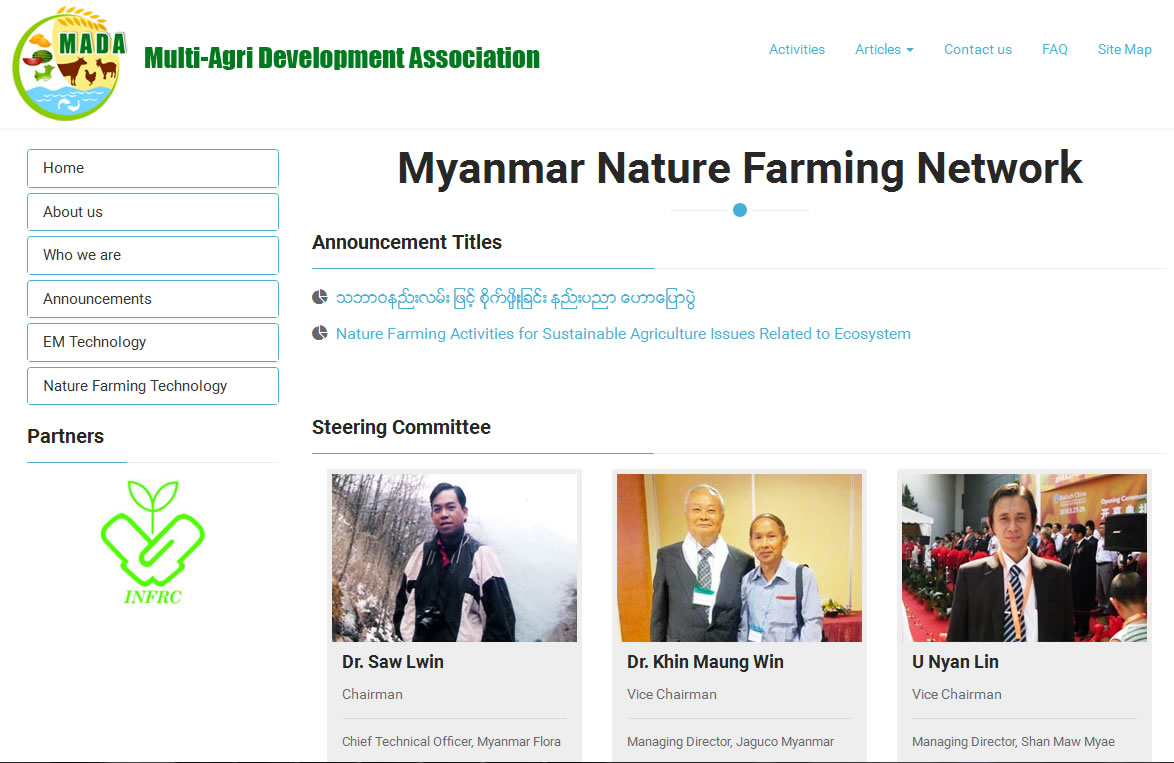Select Who we are in the sidebar
The width and height of the screenshot is (1174, 763).
tap(152, 255)
